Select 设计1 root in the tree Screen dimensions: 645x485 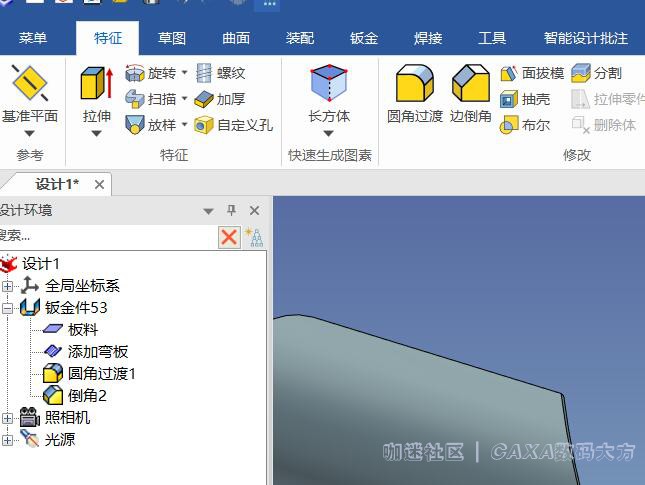41,264
